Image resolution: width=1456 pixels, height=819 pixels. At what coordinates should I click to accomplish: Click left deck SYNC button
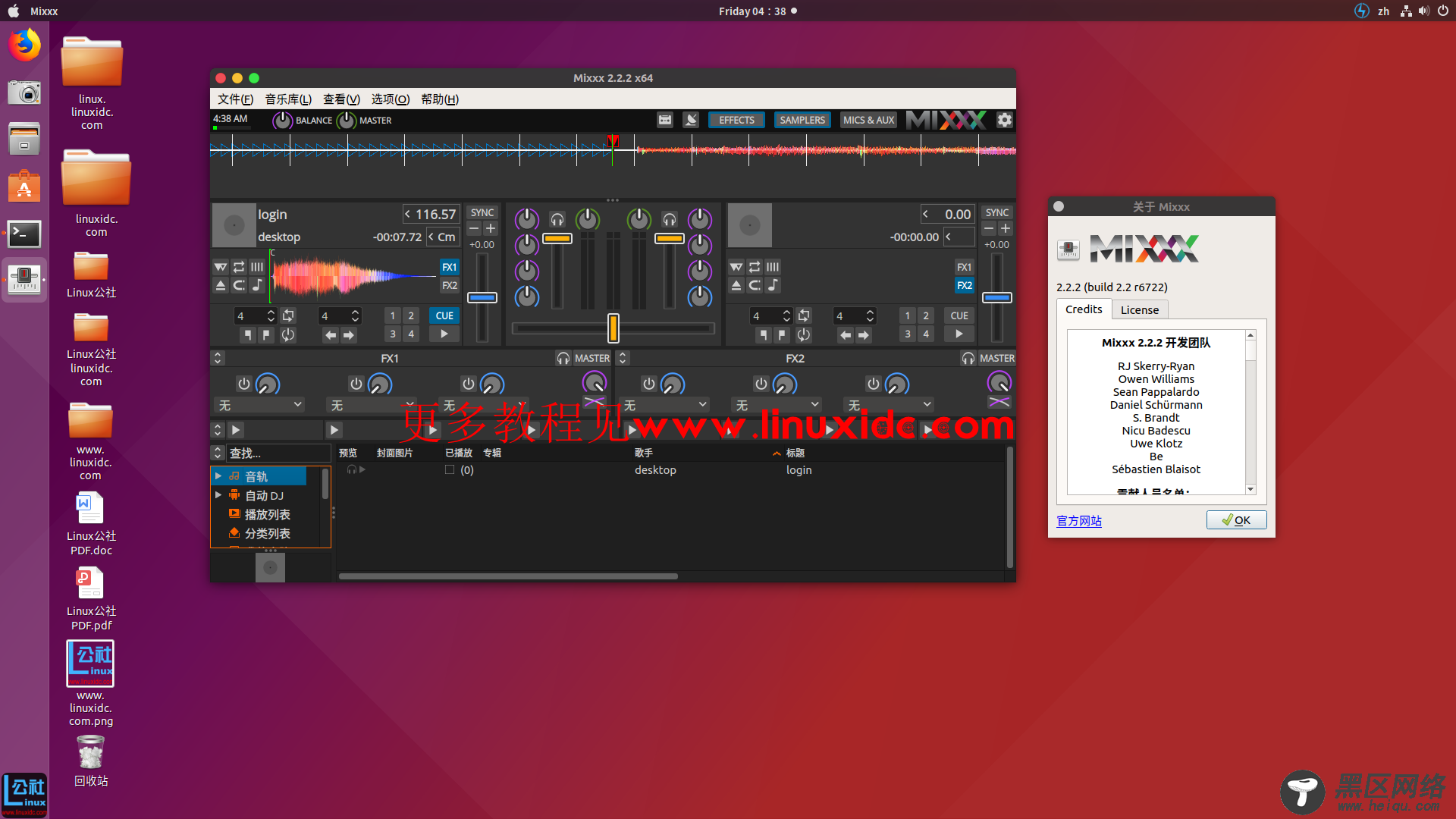(x=482, y=212)
